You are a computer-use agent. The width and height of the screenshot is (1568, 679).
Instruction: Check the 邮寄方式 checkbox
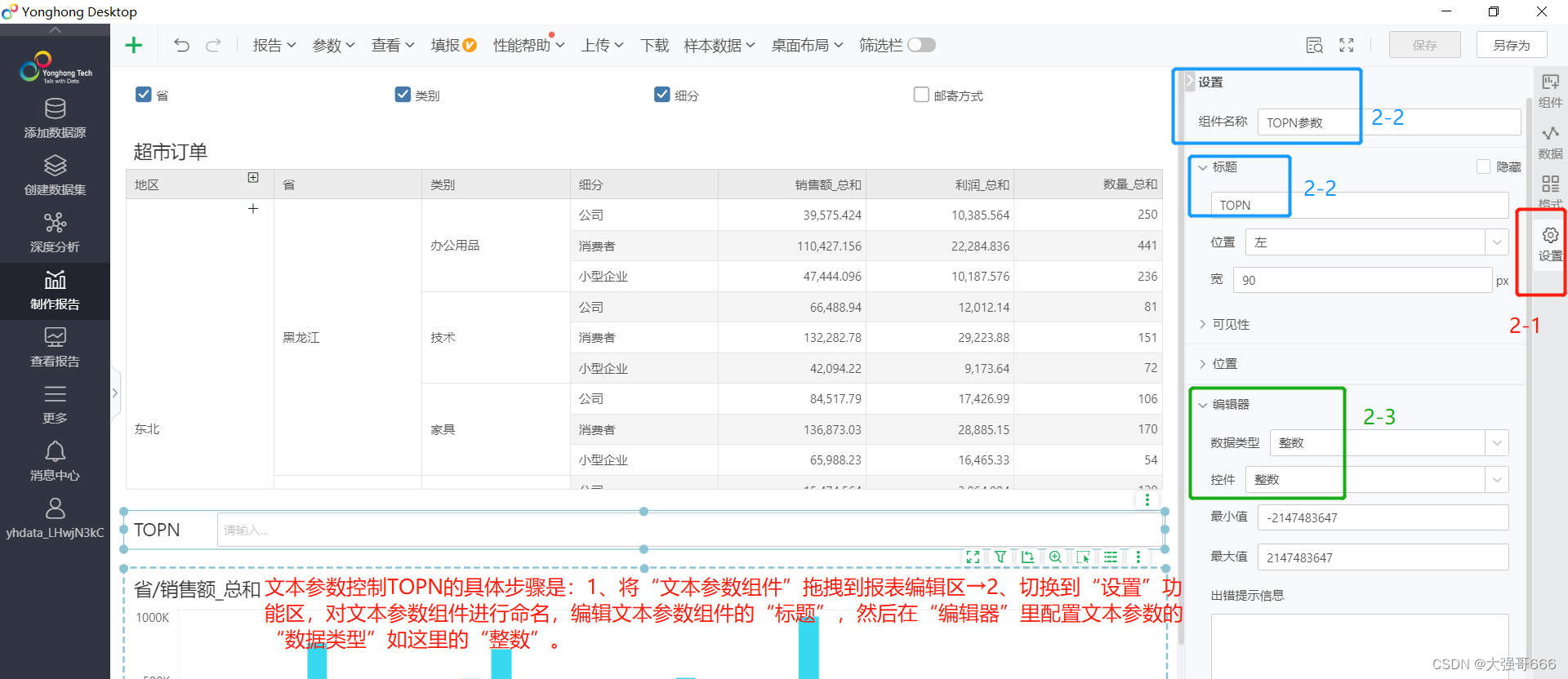(921, 95)
